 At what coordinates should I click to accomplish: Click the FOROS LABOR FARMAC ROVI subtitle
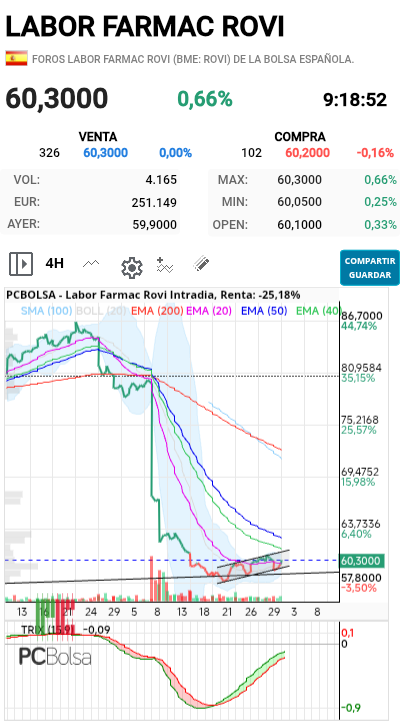click(193, 59)
